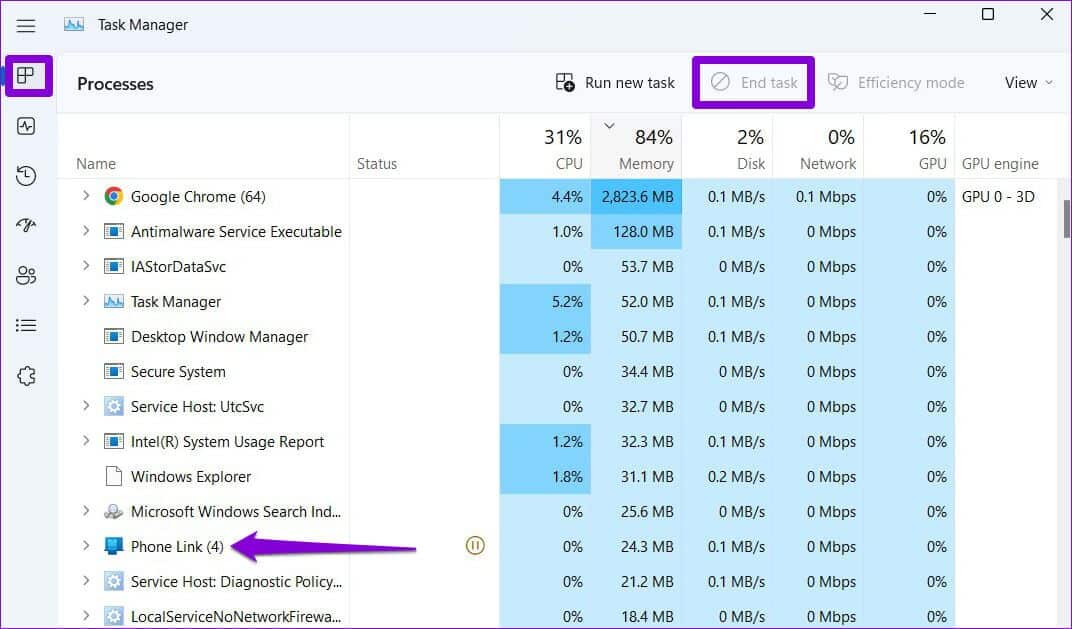1072x629 pixels.
Task: Click the 2,823.6 MB memory cell
Action: (636, 197)
